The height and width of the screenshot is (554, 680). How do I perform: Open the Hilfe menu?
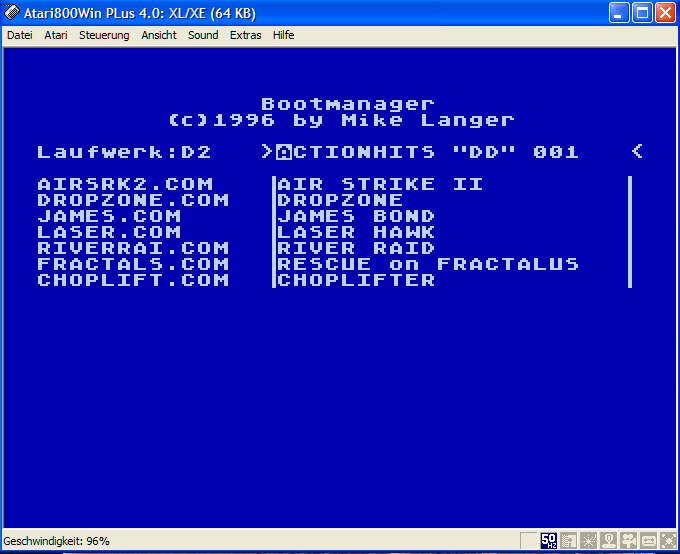(284, 35)
